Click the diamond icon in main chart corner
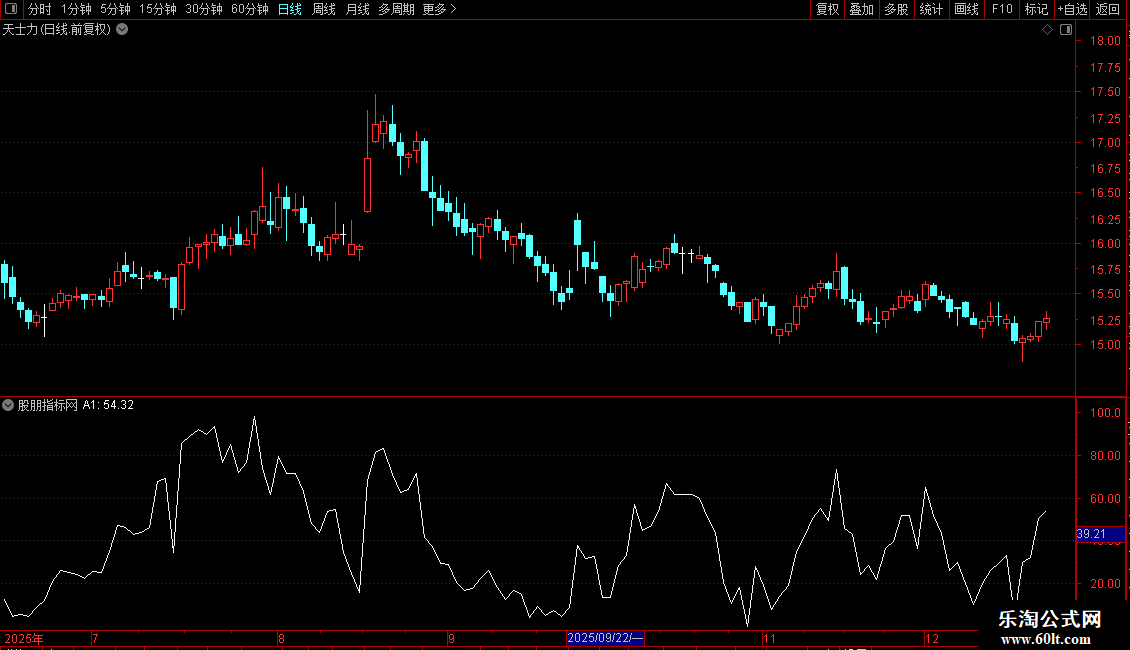The height and width of the screenshot is (650, 1130). pos(1048,30)
